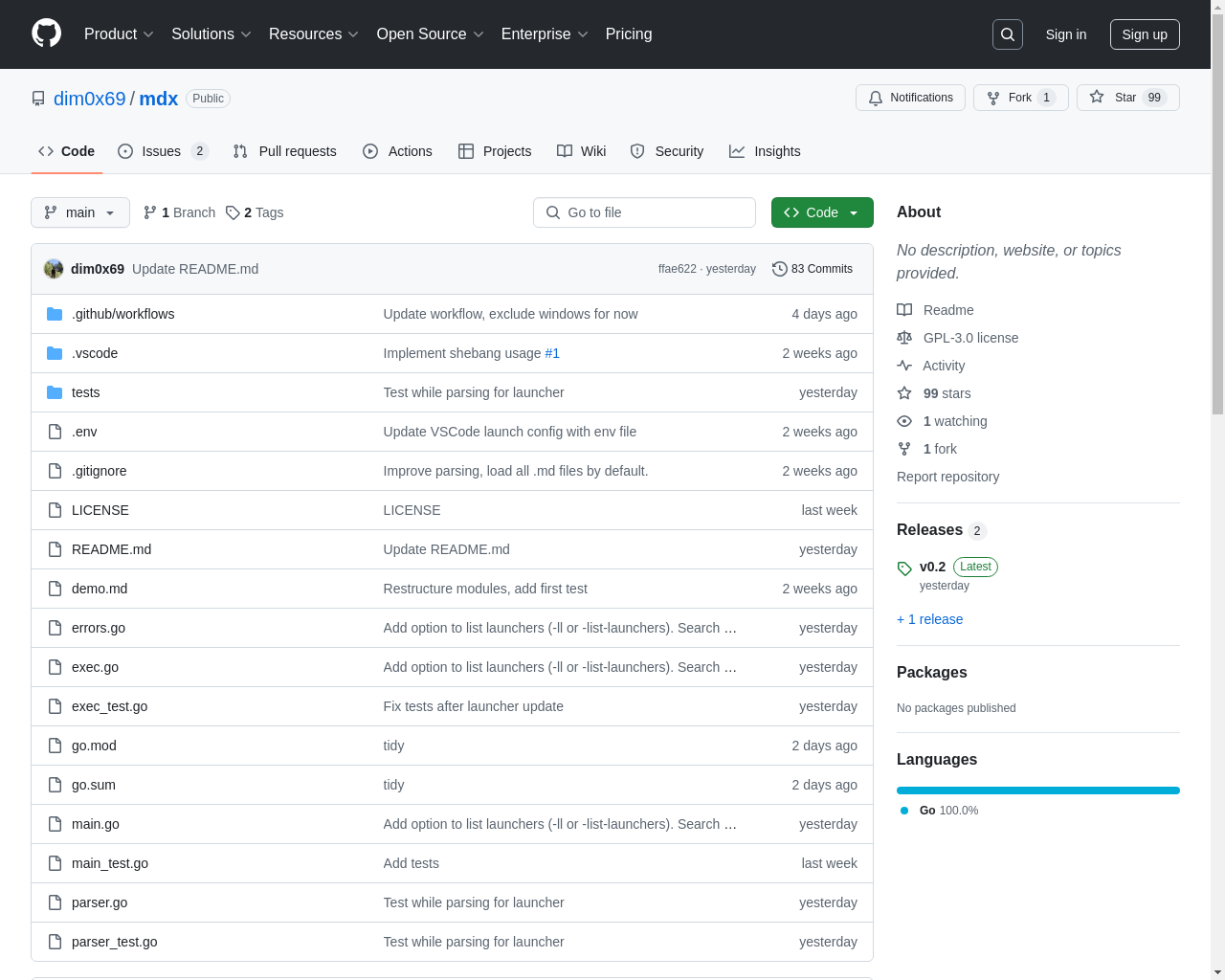Screen dimensions: 1225x980
Task: Click the tests folder icon
Action: coord(55,392)
